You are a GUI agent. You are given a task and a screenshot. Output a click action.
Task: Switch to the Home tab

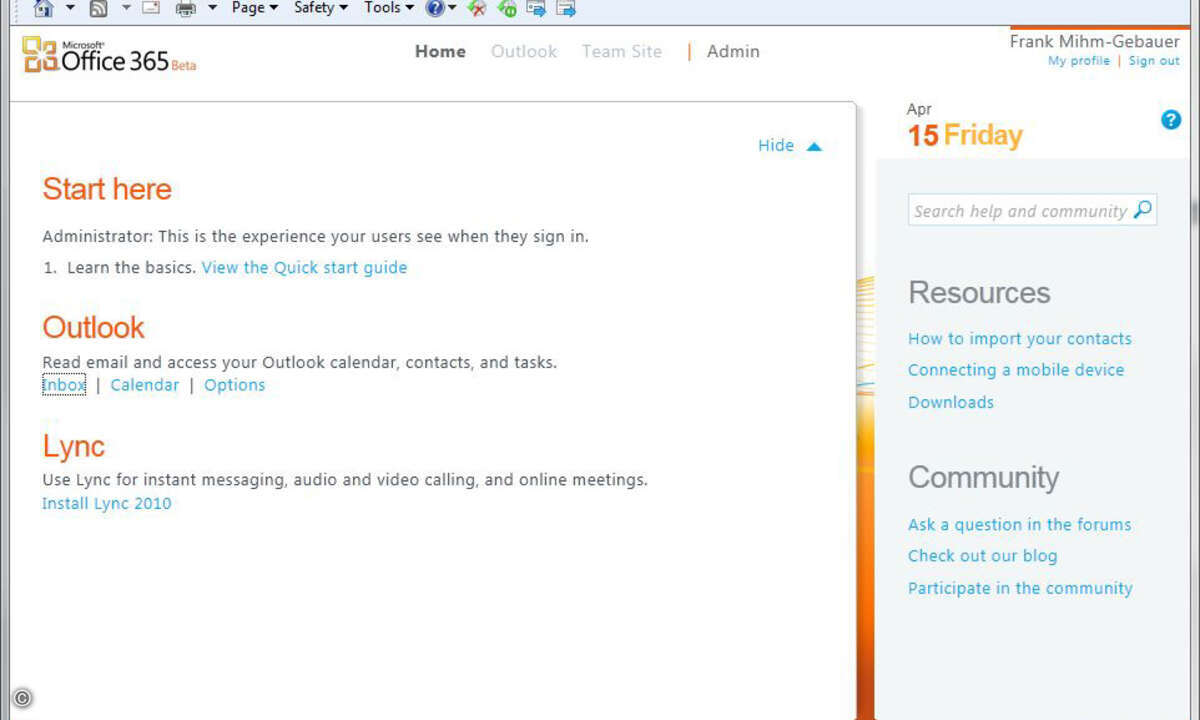click(x=440, y=51)
